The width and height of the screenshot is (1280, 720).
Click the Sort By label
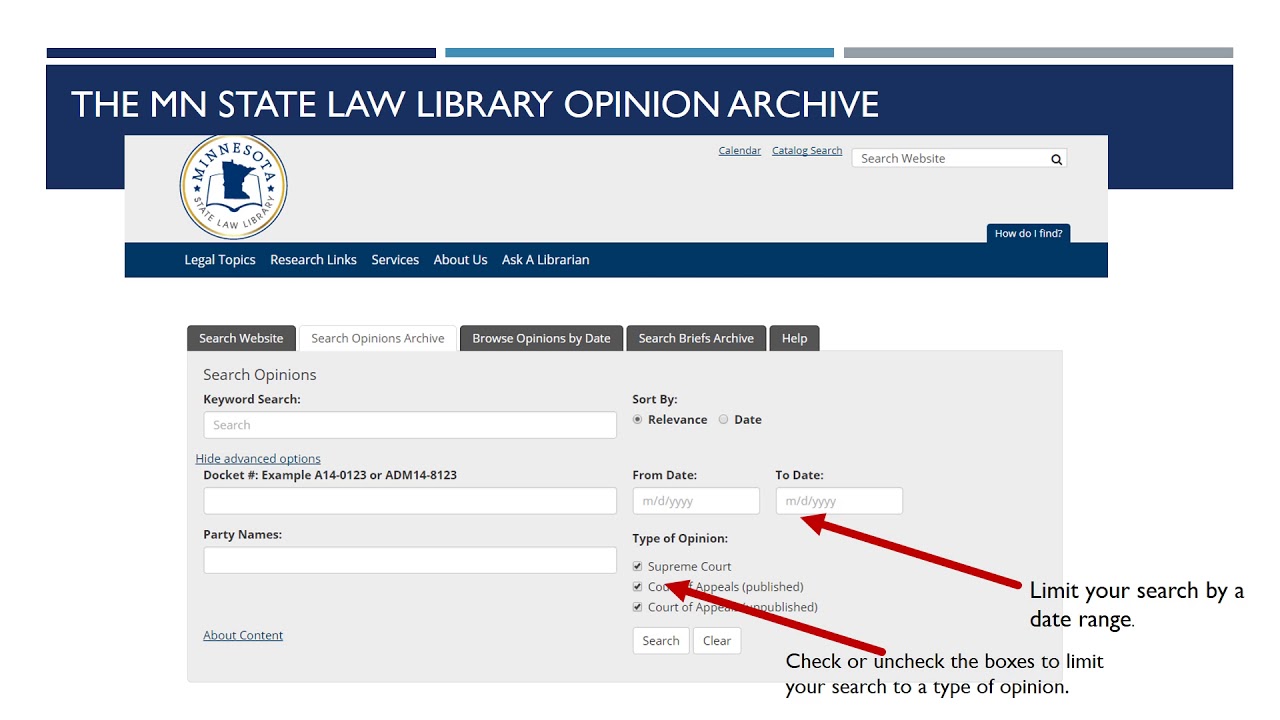click(655, 399)
